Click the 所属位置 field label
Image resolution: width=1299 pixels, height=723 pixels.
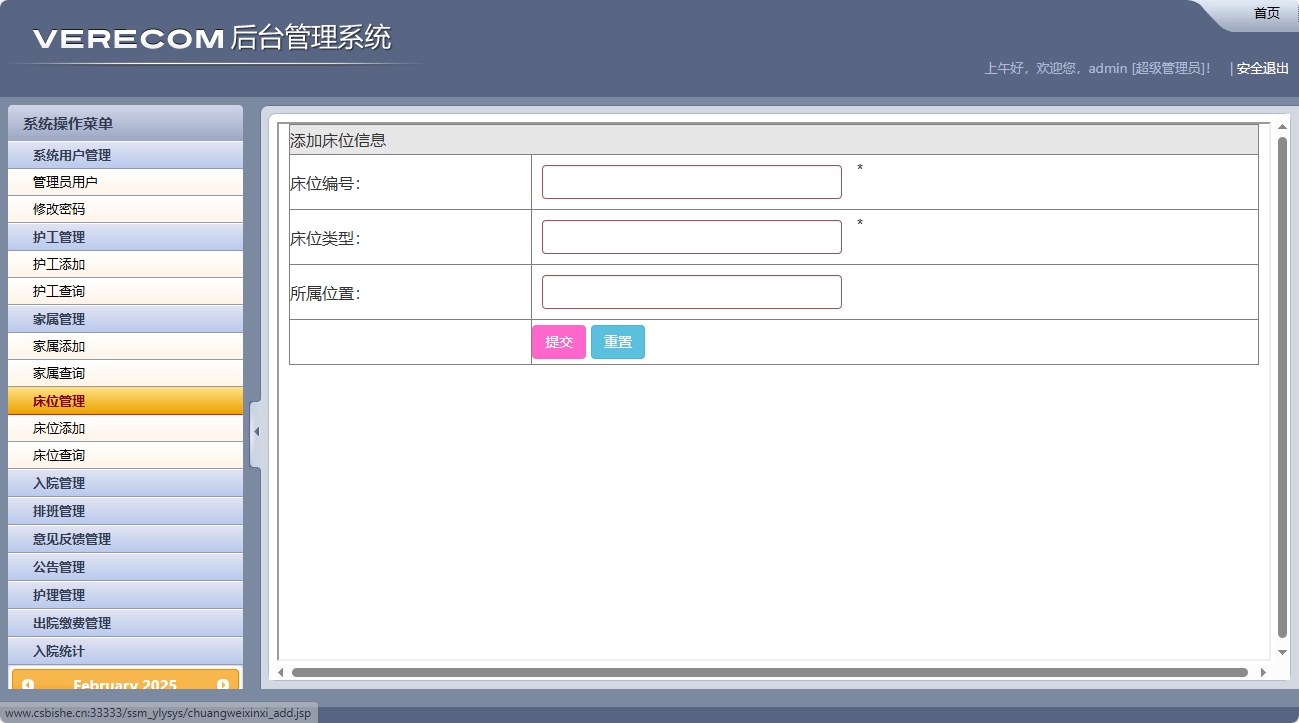tap(325, 294)
